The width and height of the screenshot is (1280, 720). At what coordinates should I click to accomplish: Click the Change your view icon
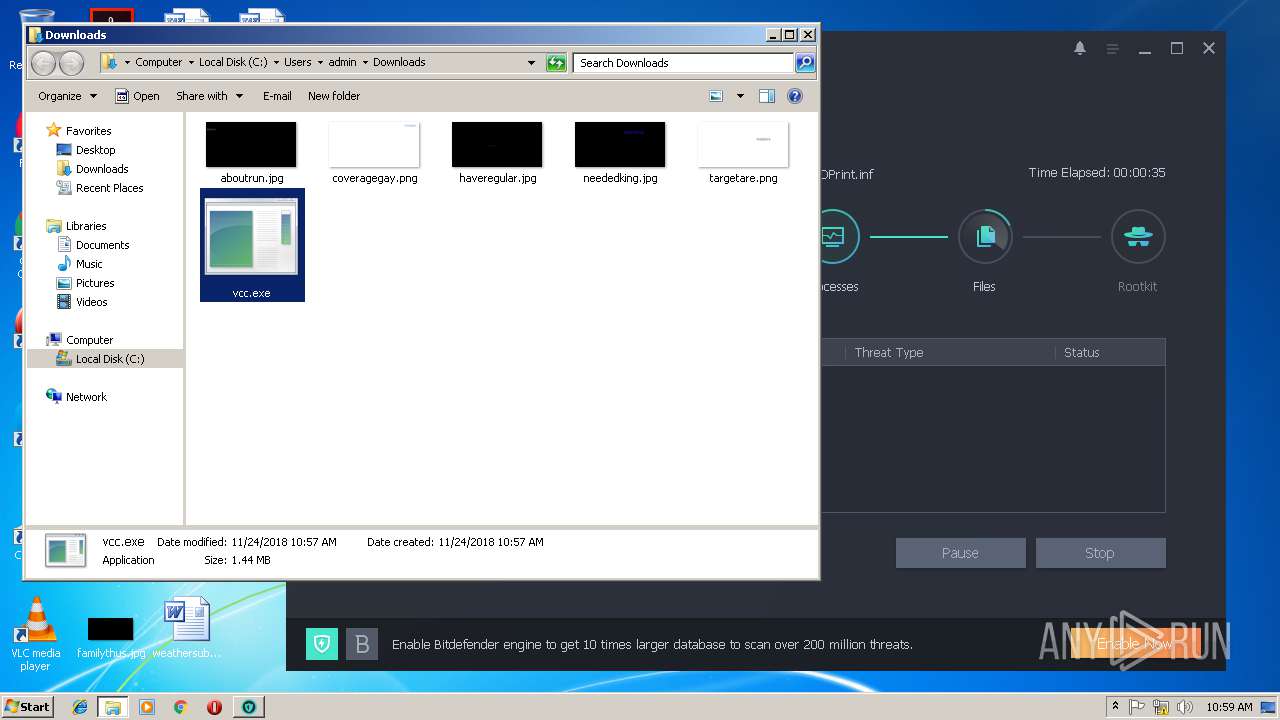(716, 96)
